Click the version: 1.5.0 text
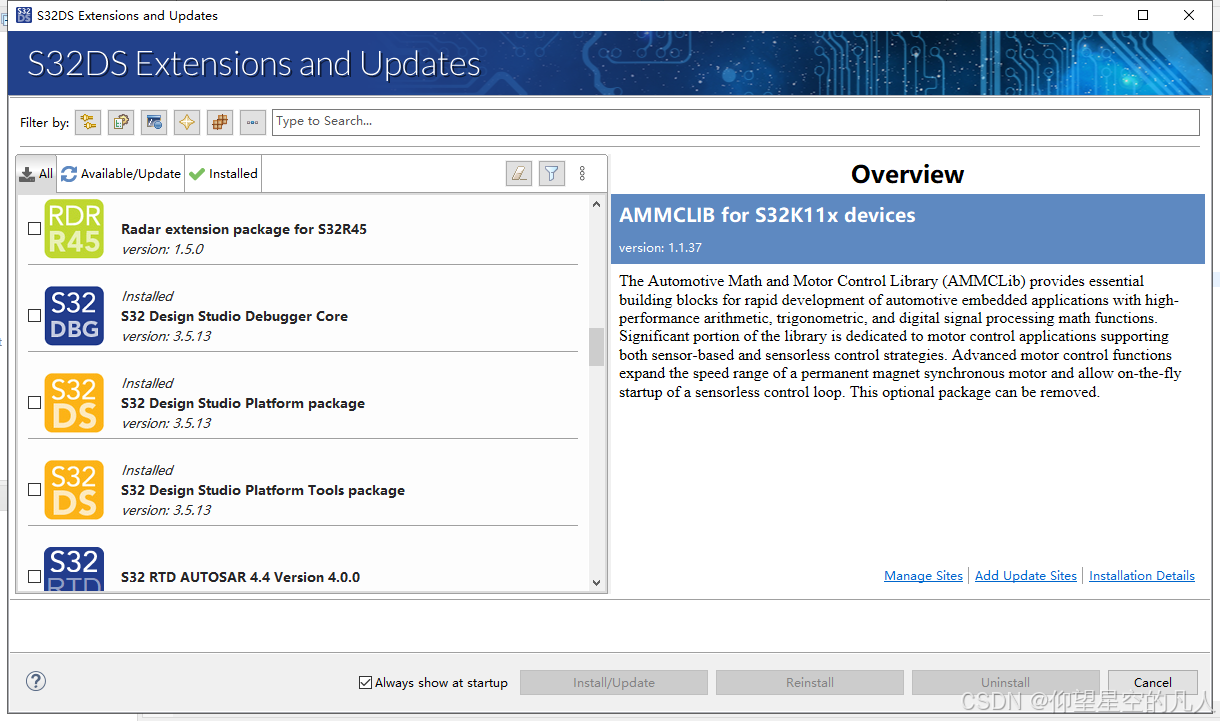Screen dimensions: 1220x721 click(x=162, y=249)
